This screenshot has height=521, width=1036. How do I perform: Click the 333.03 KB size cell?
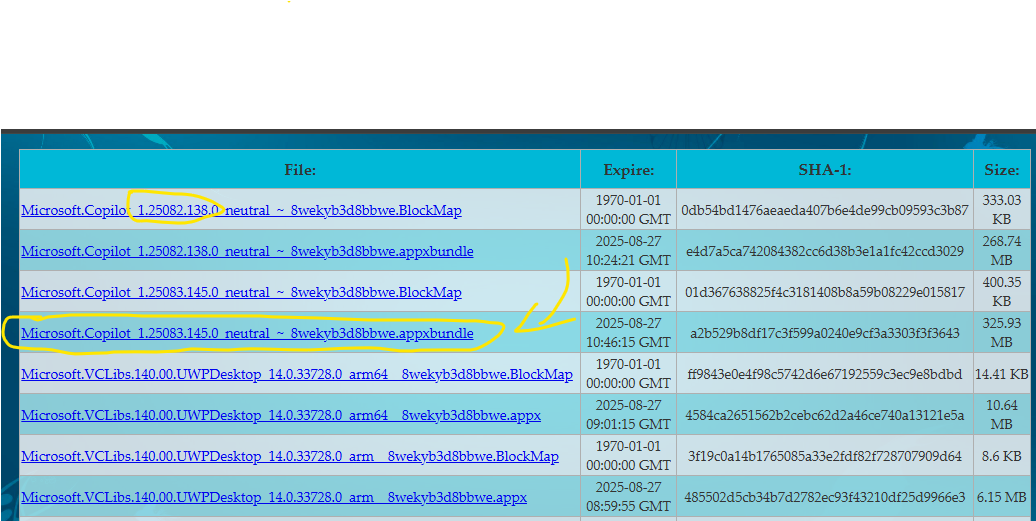coord(1002,210)
